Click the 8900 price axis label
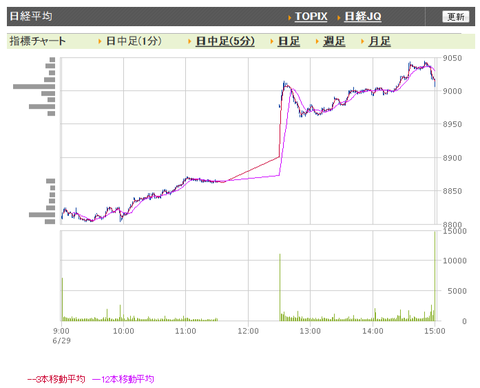Viewport: 480px width, 388px height. click(452, 158)
